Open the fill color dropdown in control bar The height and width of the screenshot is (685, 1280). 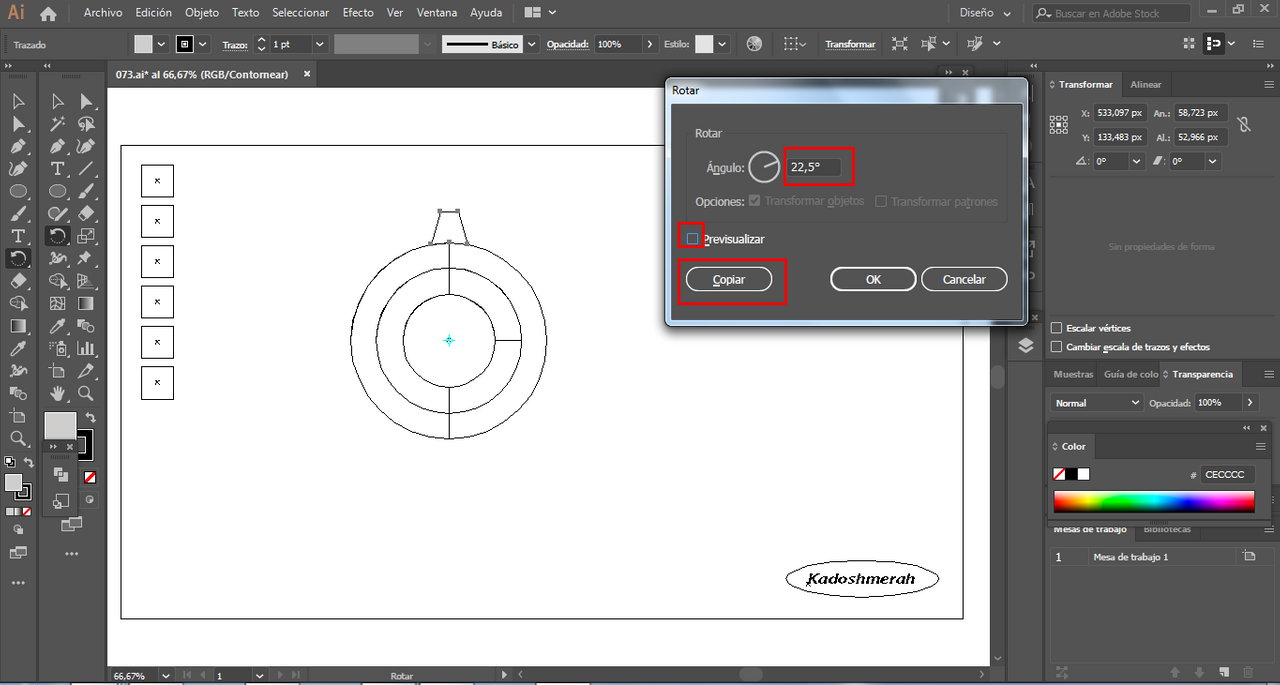point(161,44)
